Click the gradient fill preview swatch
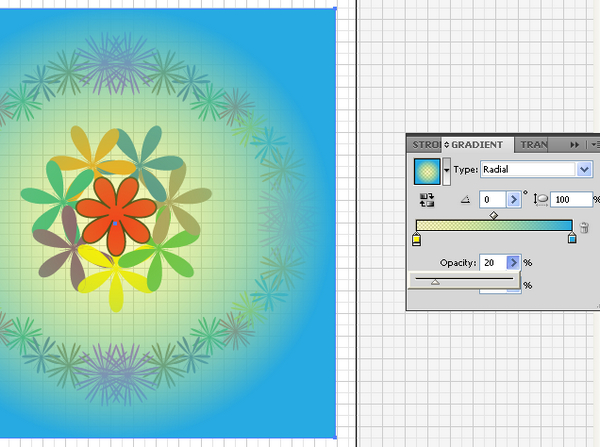The image size is (600, 447). 428,171
